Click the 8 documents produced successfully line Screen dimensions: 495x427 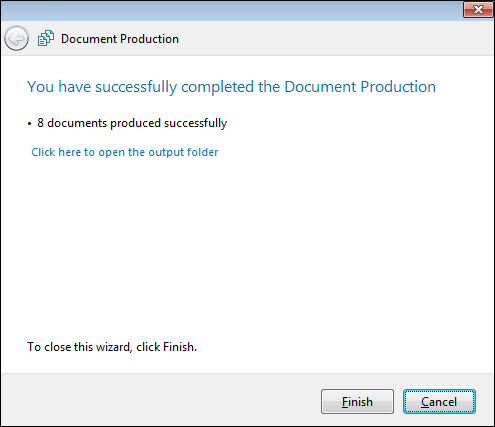(x=132, y=123)
